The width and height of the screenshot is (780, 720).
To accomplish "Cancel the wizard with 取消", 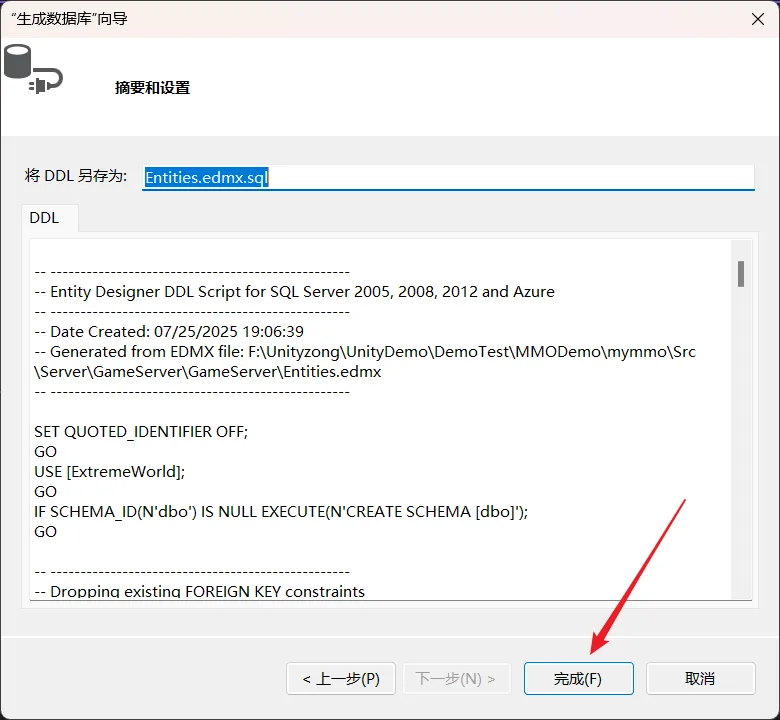I will pos(700,678).
